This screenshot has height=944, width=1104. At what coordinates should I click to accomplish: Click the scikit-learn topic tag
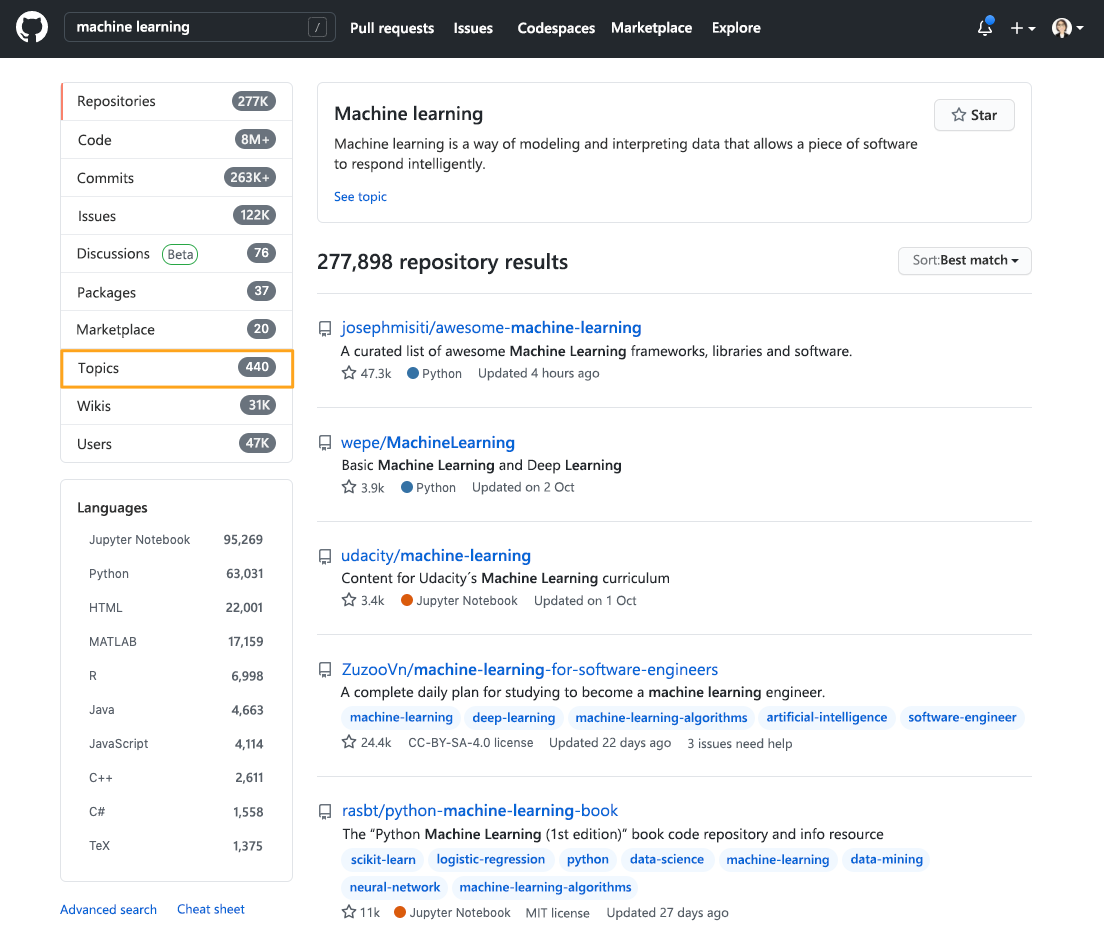tap(383, 860)
